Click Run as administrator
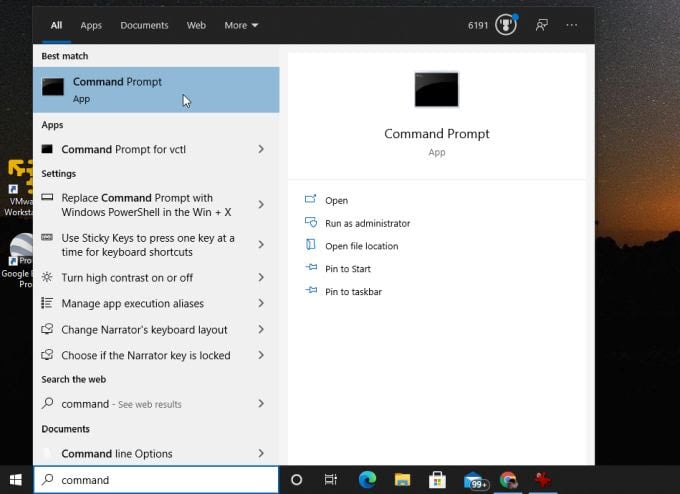 [367, 223]
